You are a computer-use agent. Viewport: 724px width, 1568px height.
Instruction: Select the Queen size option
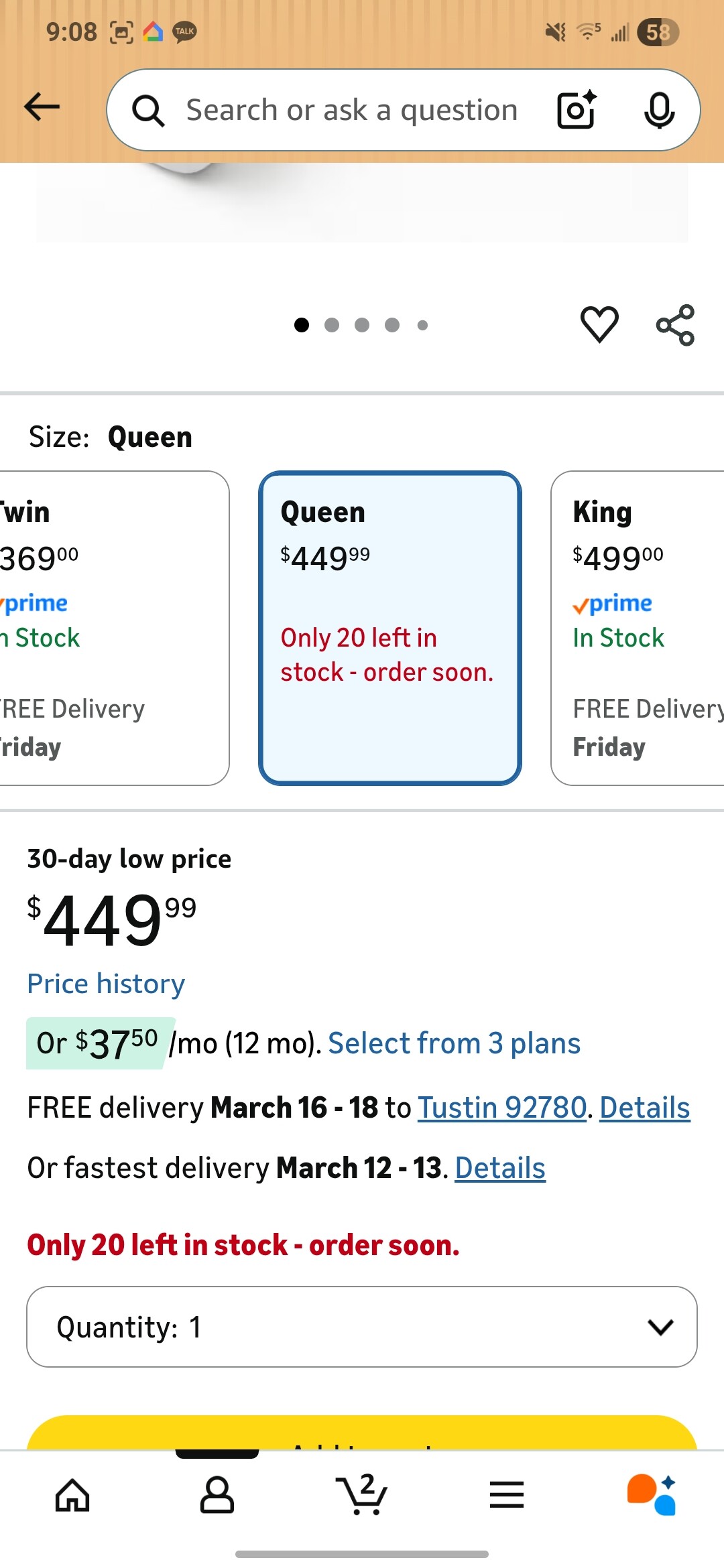[x=390, y=628]
